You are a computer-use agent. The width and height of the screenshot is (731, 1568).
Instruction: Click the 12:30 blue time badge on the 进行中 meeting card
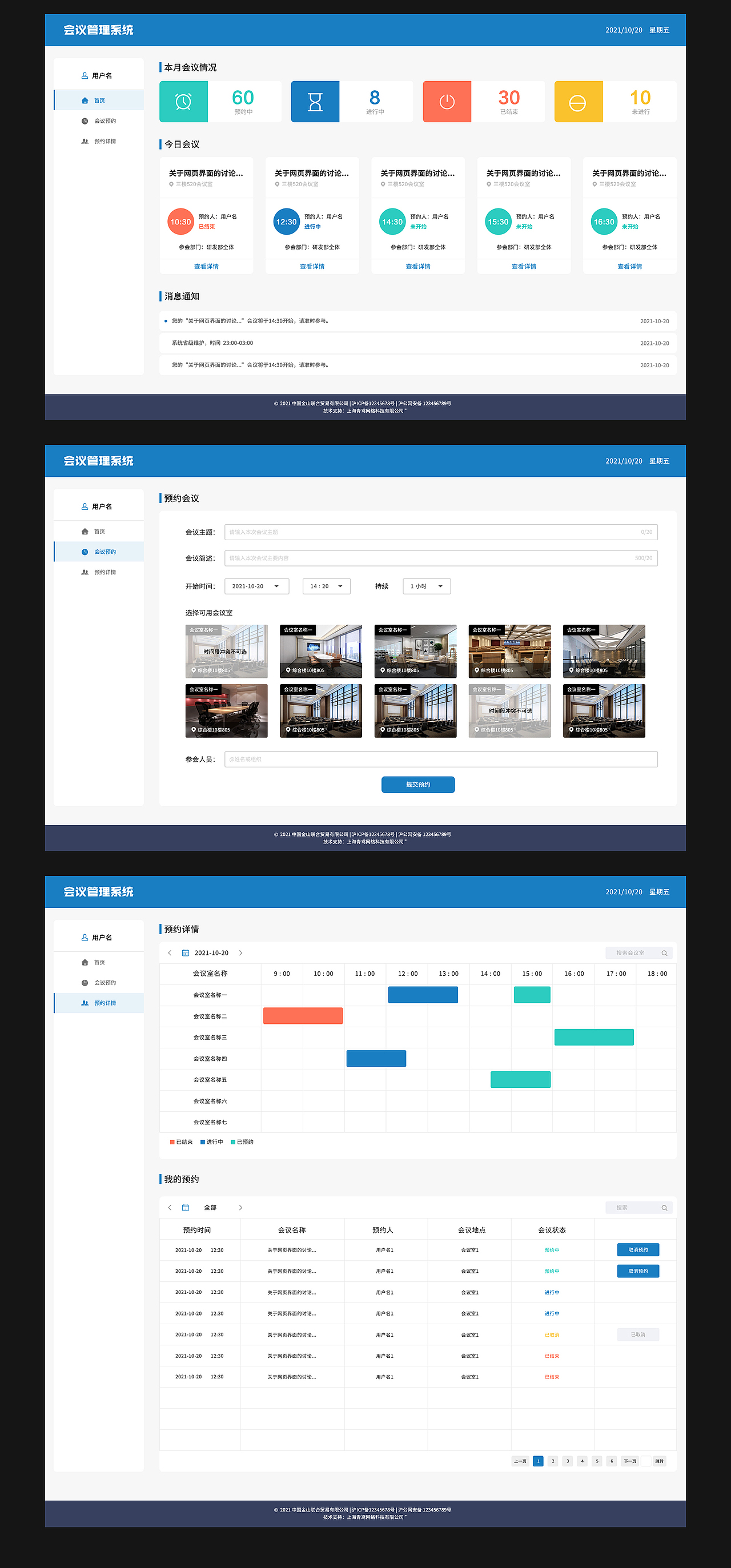pyautogui.click(x=287, y=222)
